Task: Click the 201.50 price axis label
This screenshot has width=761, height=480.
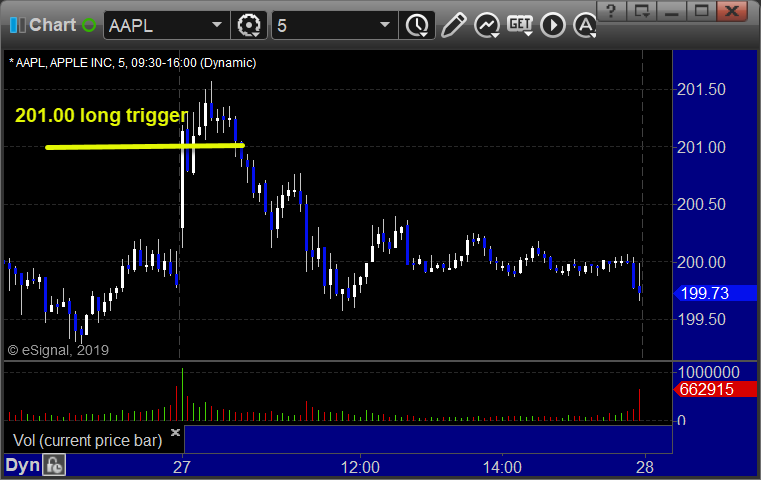Action: [701, 89]
